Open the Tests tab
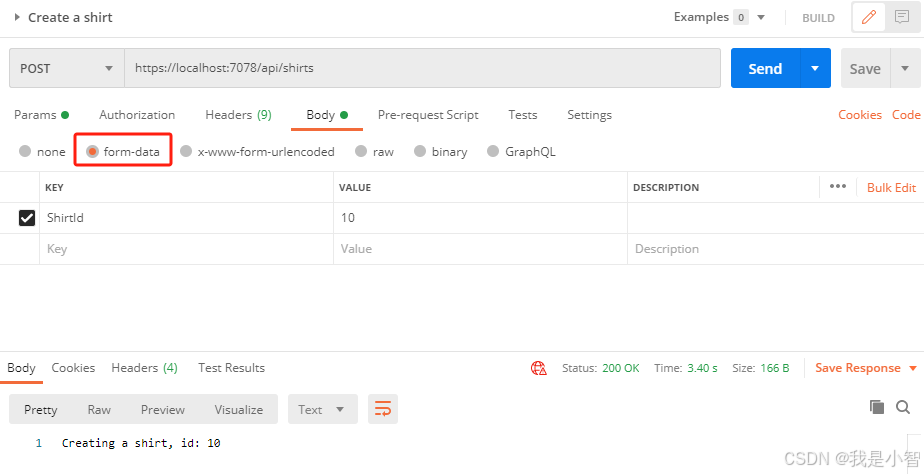Viewport: 924px width, 474px height. pos(523,115)
